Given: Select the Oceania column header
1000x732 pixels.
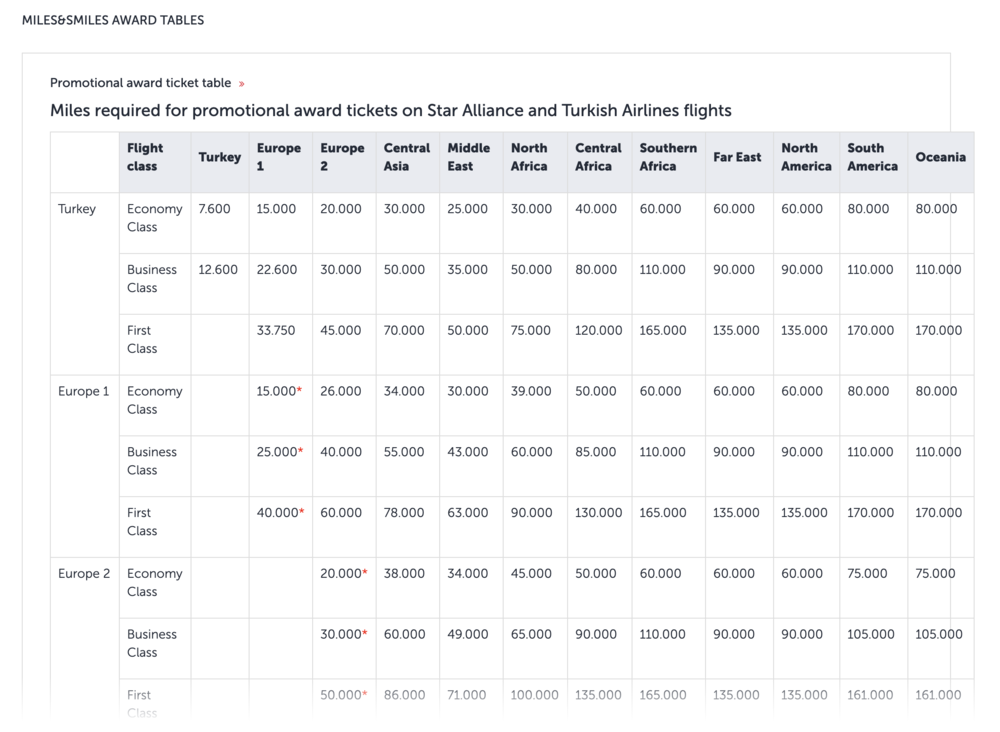Looking at the screenshot, I should [x=940, y=157].
